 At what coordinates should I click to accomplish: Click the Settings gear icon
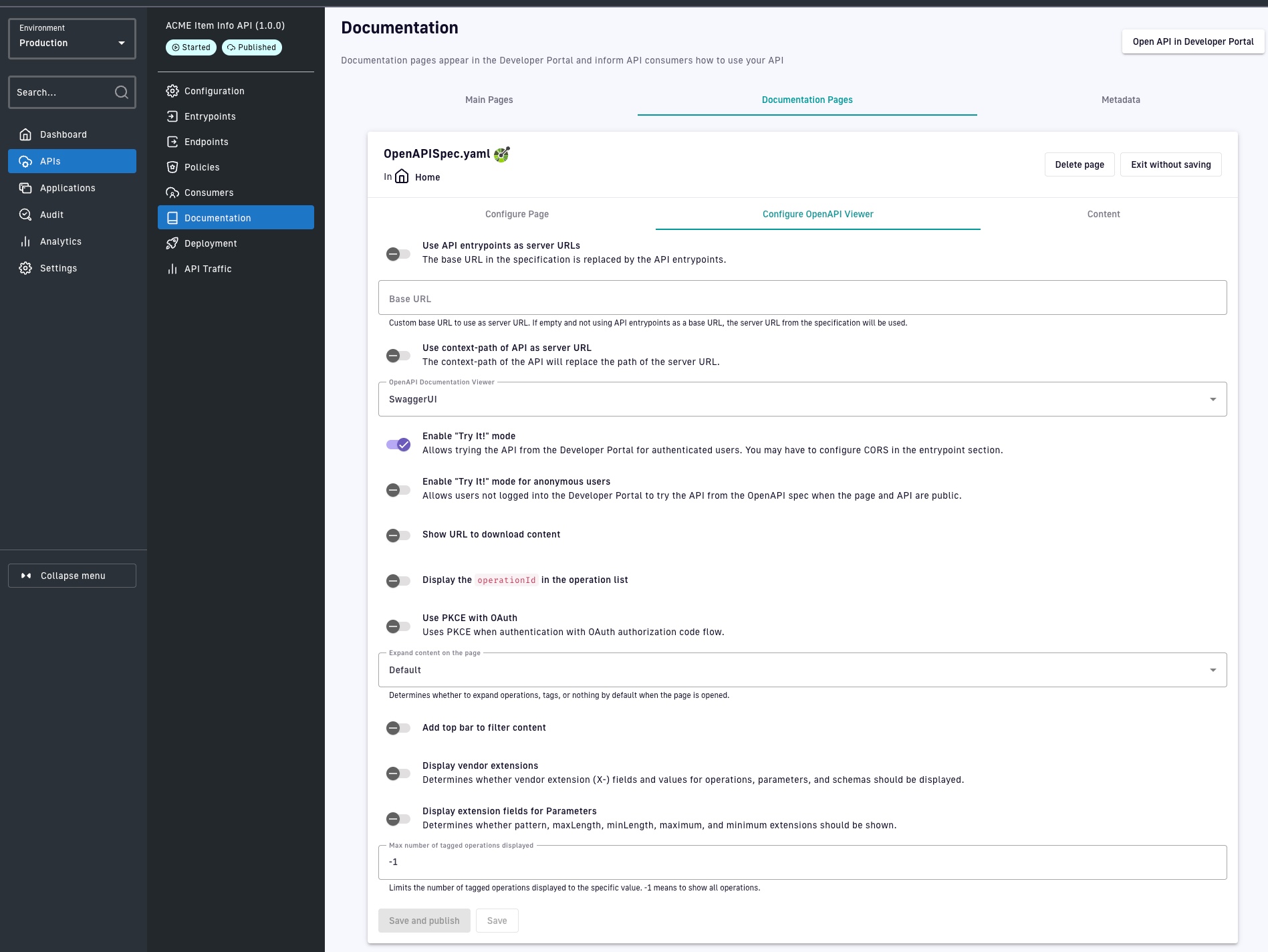pyautogui.click(x=25, y=268)
